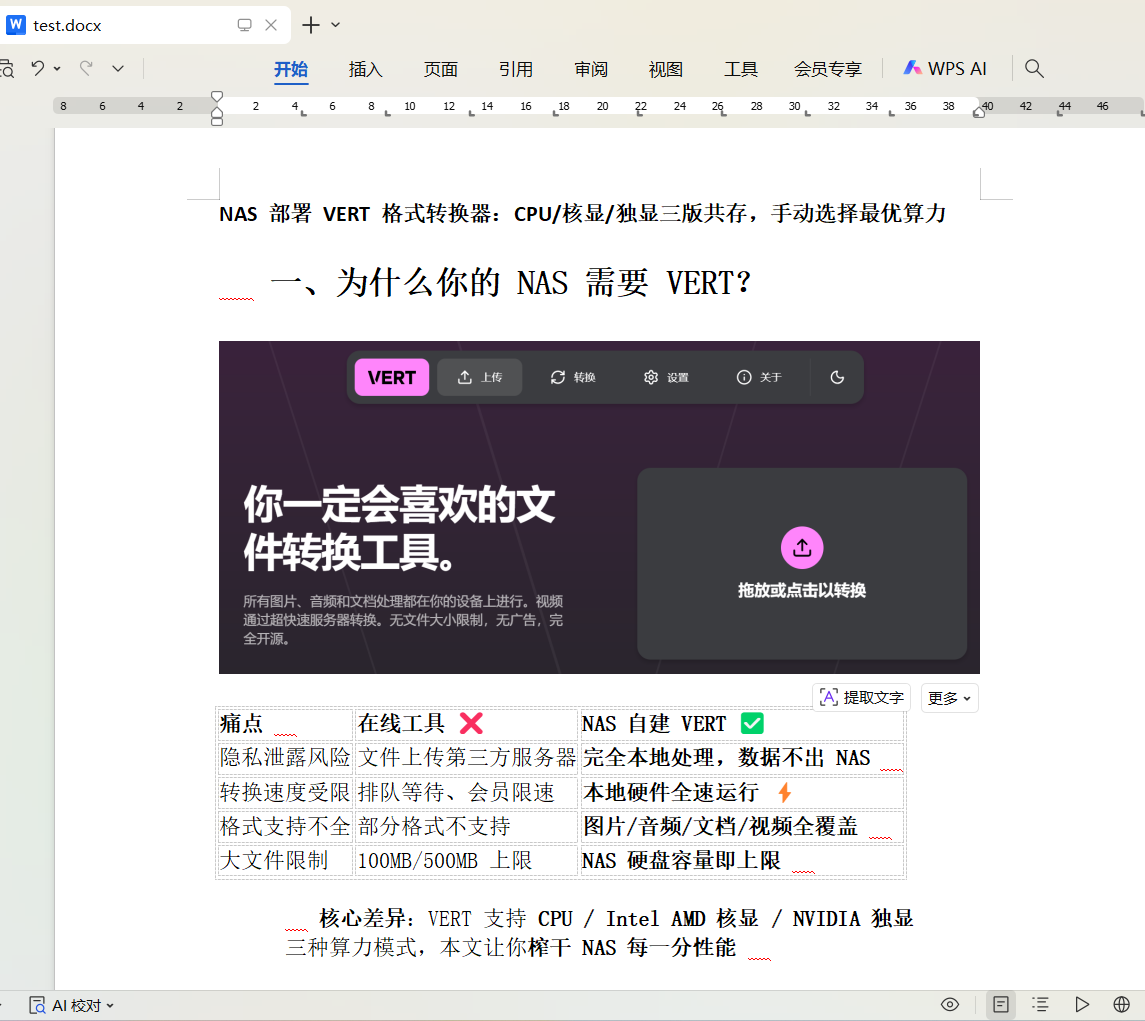
Task: Click the 提取文字 button
Action: [861, 698]
